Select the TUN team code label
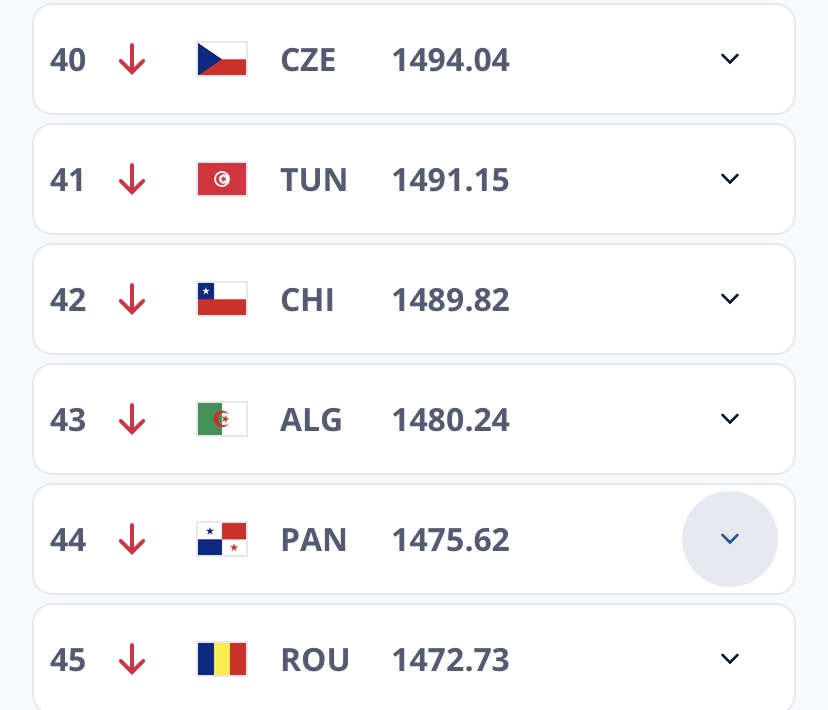 pyautogui.click(x=314, y=180)
